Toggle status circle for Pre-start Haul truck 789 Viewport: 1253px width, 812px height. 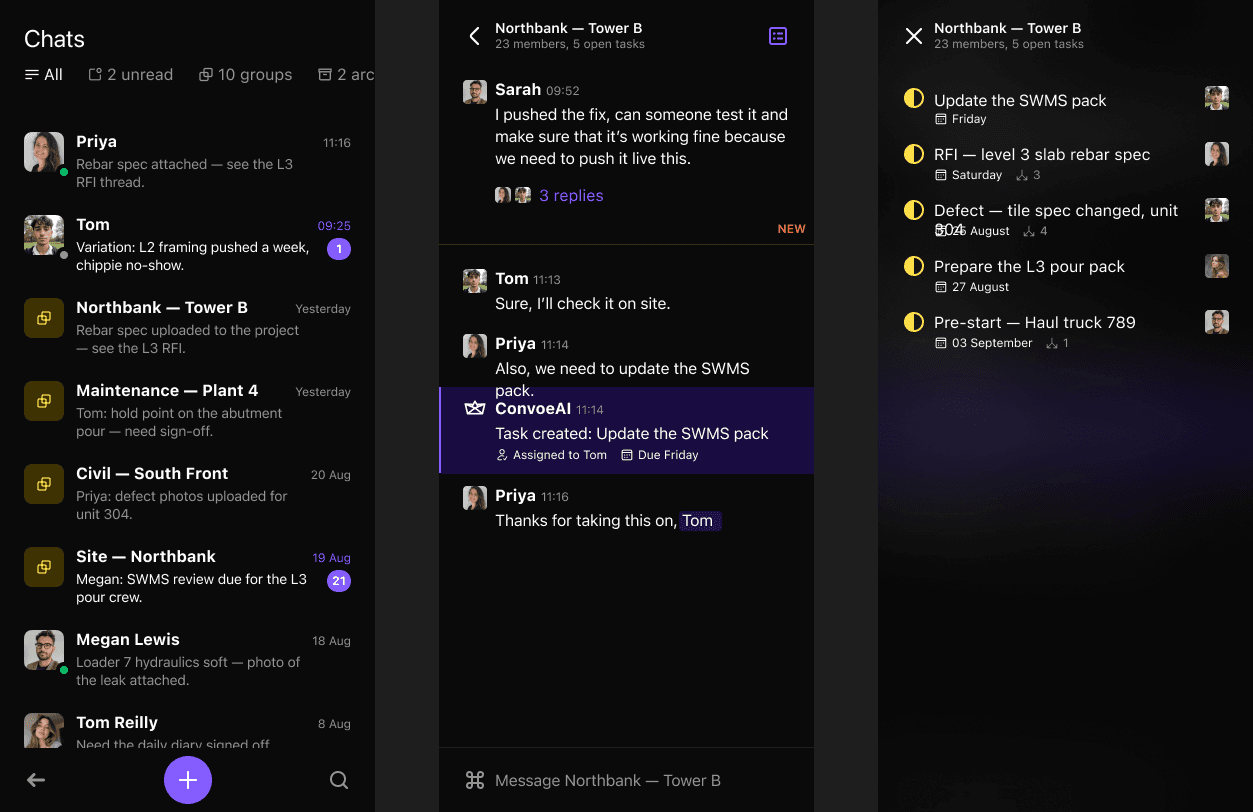tap(913, 322)
